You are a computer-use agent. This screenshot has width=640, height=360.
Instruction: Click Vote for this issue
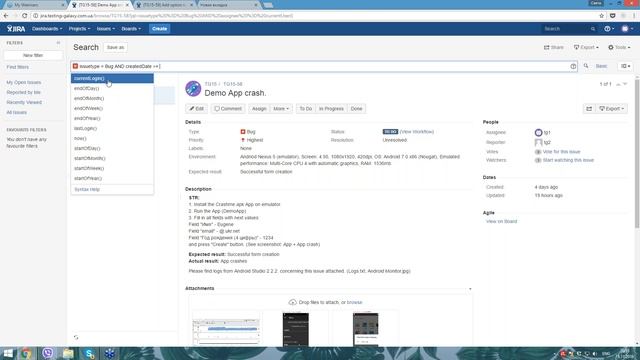pyautogui.click(x=561, y=152)
